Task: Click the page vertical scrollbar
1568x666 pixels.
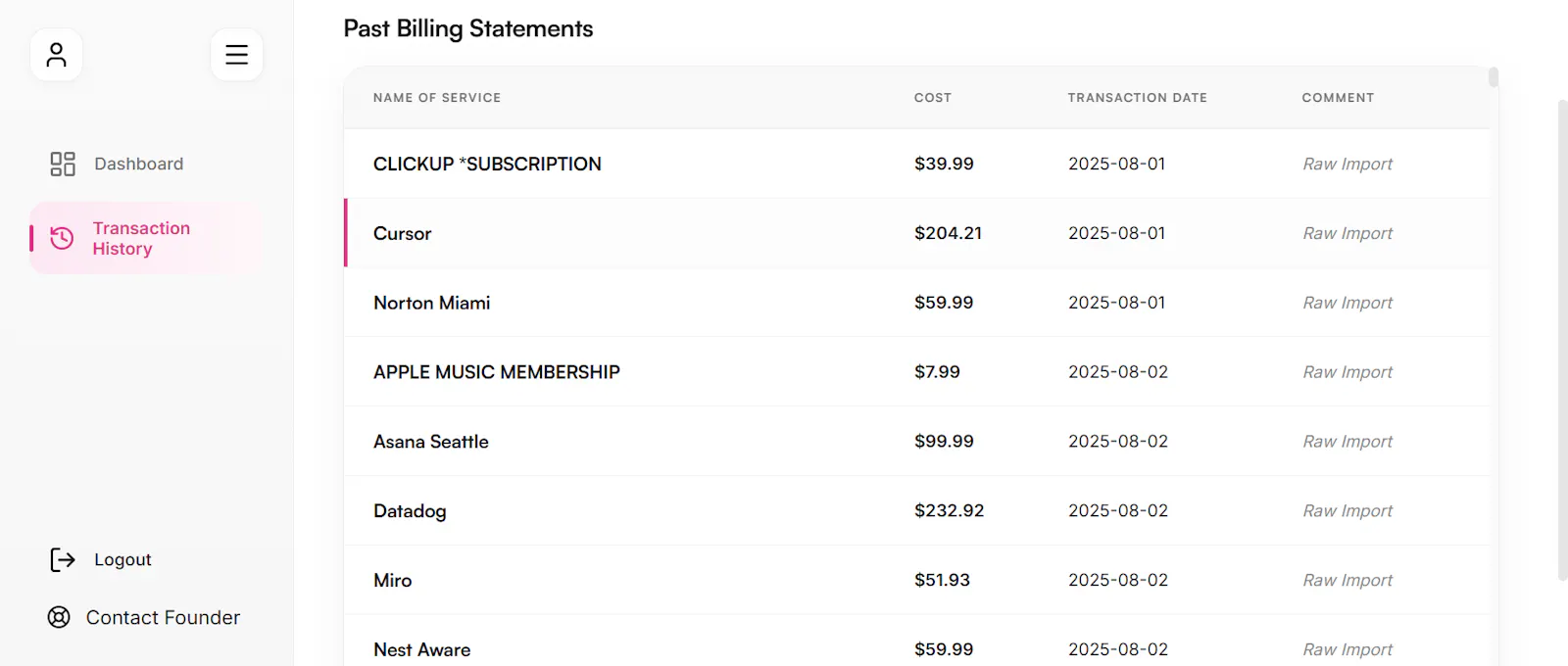Action: tap(1562, 340)
